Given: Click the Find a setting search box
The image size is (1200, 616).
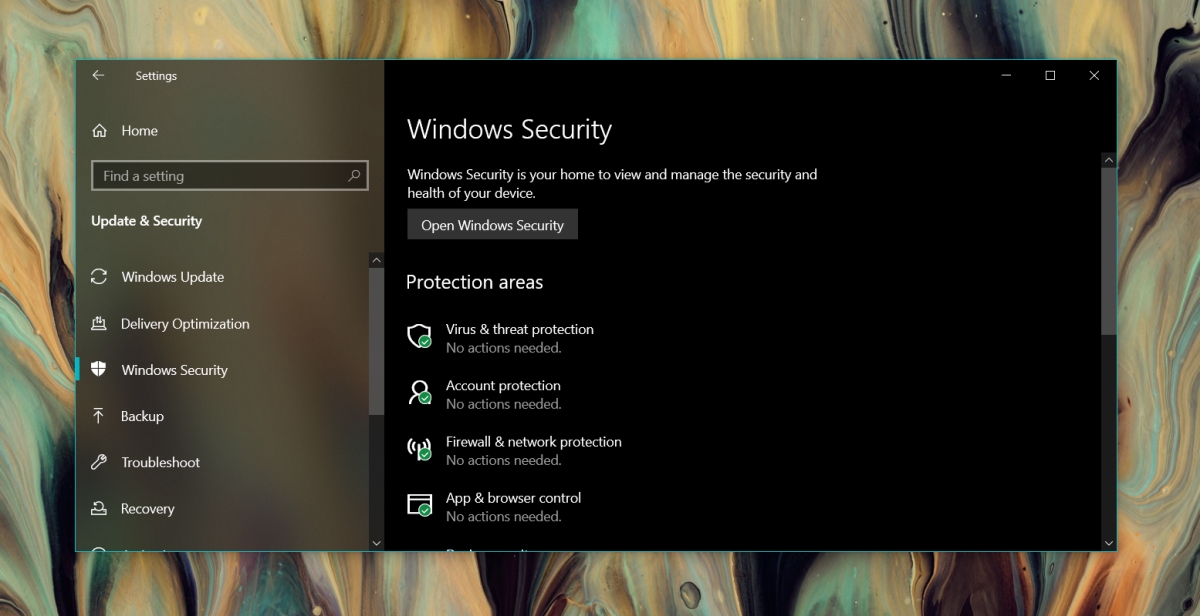Looking at the screenshot, I should 230,176.
